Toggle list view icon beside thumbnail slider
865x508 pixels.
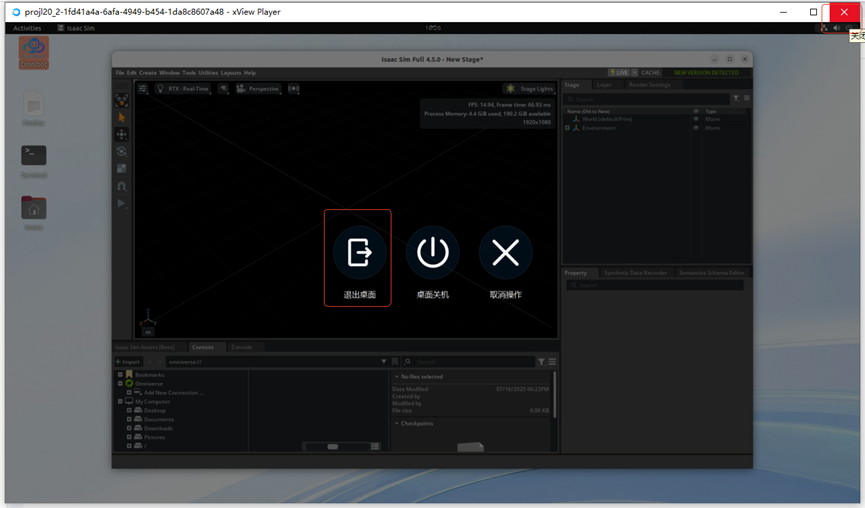(x=375, y=447)
